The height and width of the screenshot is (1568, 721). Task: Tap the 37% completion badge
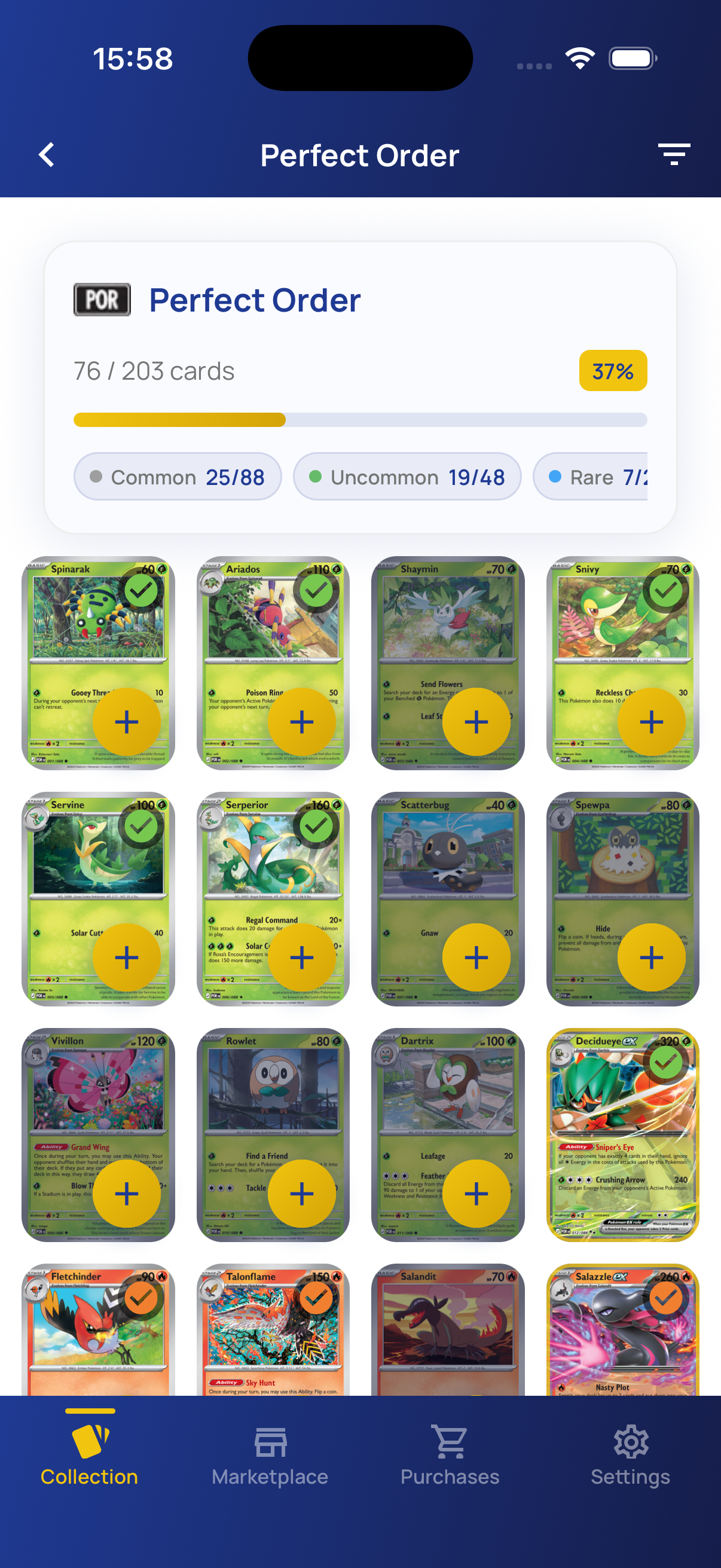[x=613, y=371]
